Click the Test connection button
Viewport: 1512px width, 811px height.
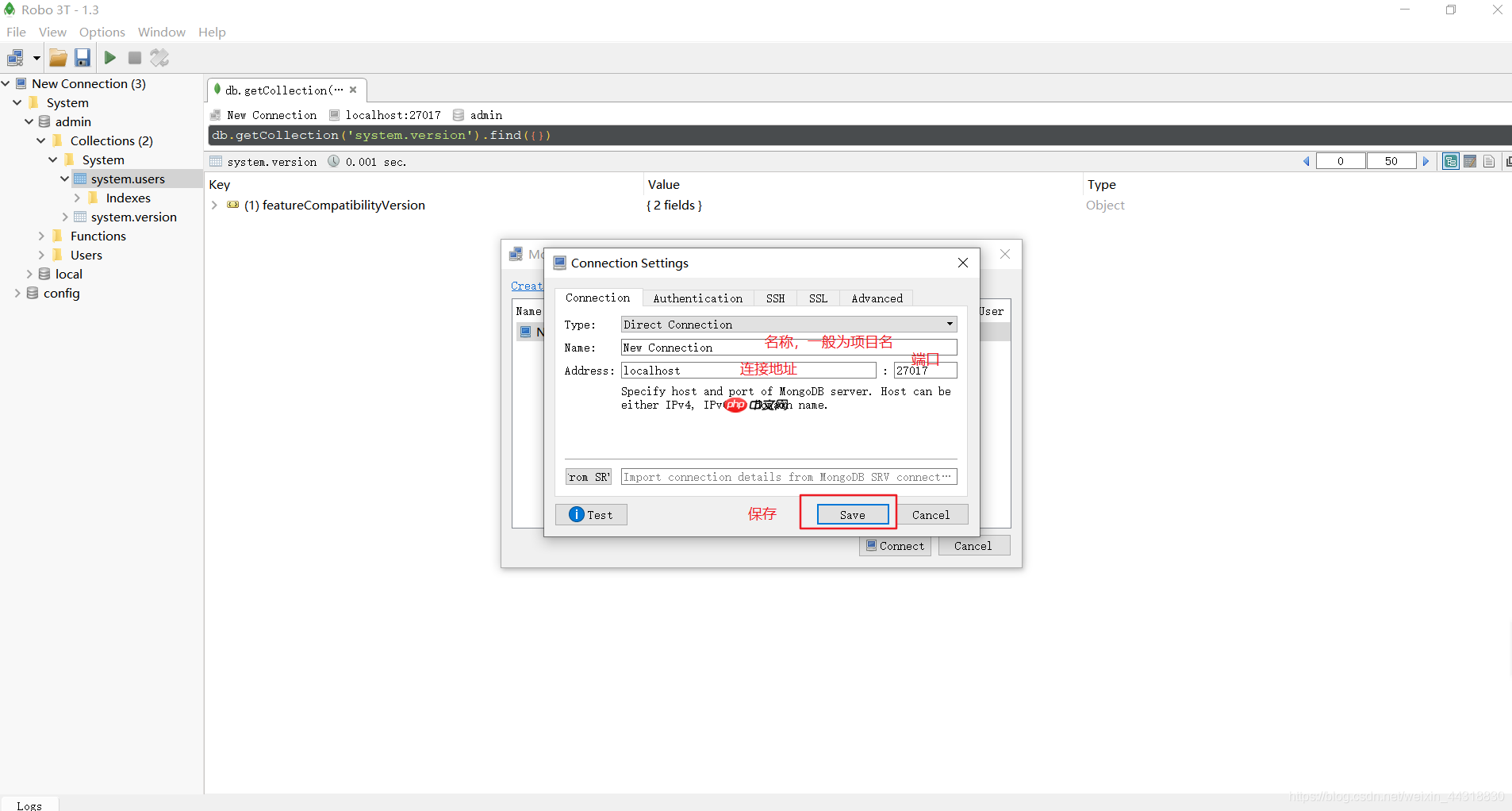pos(591,515)
